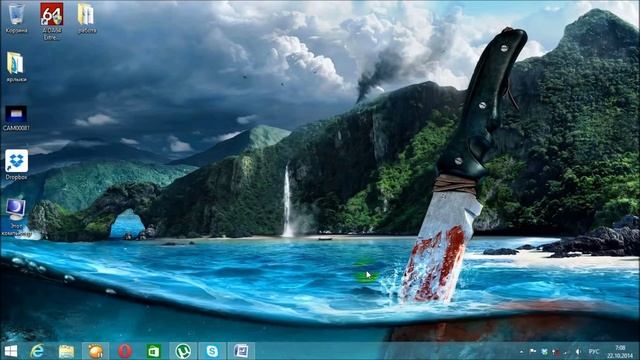Open the volume speaker tray icon

pos(578,351)
